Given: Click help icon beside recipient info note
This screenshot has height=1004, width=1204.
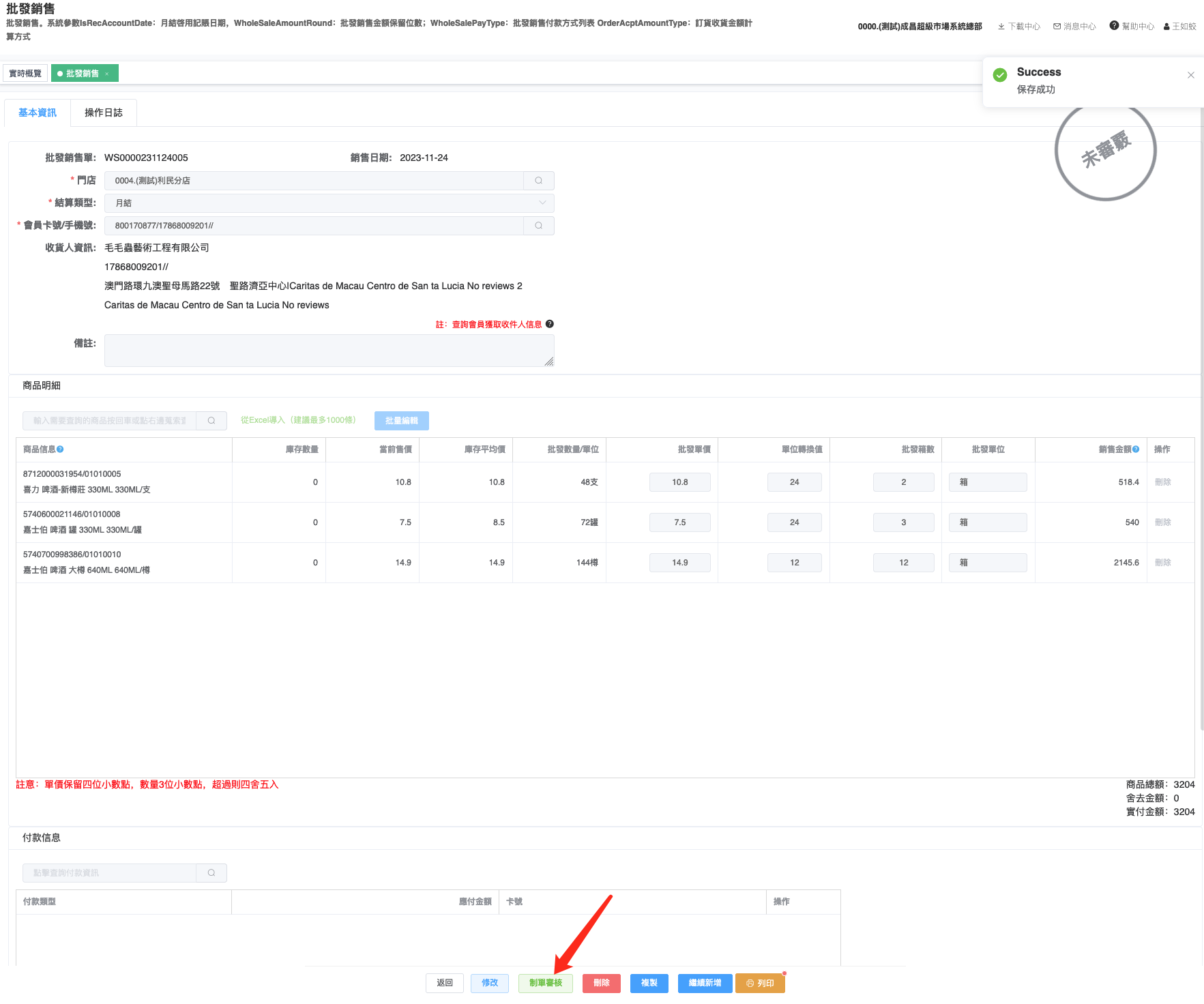Looking at the screenshot, I should pos(550,324).
